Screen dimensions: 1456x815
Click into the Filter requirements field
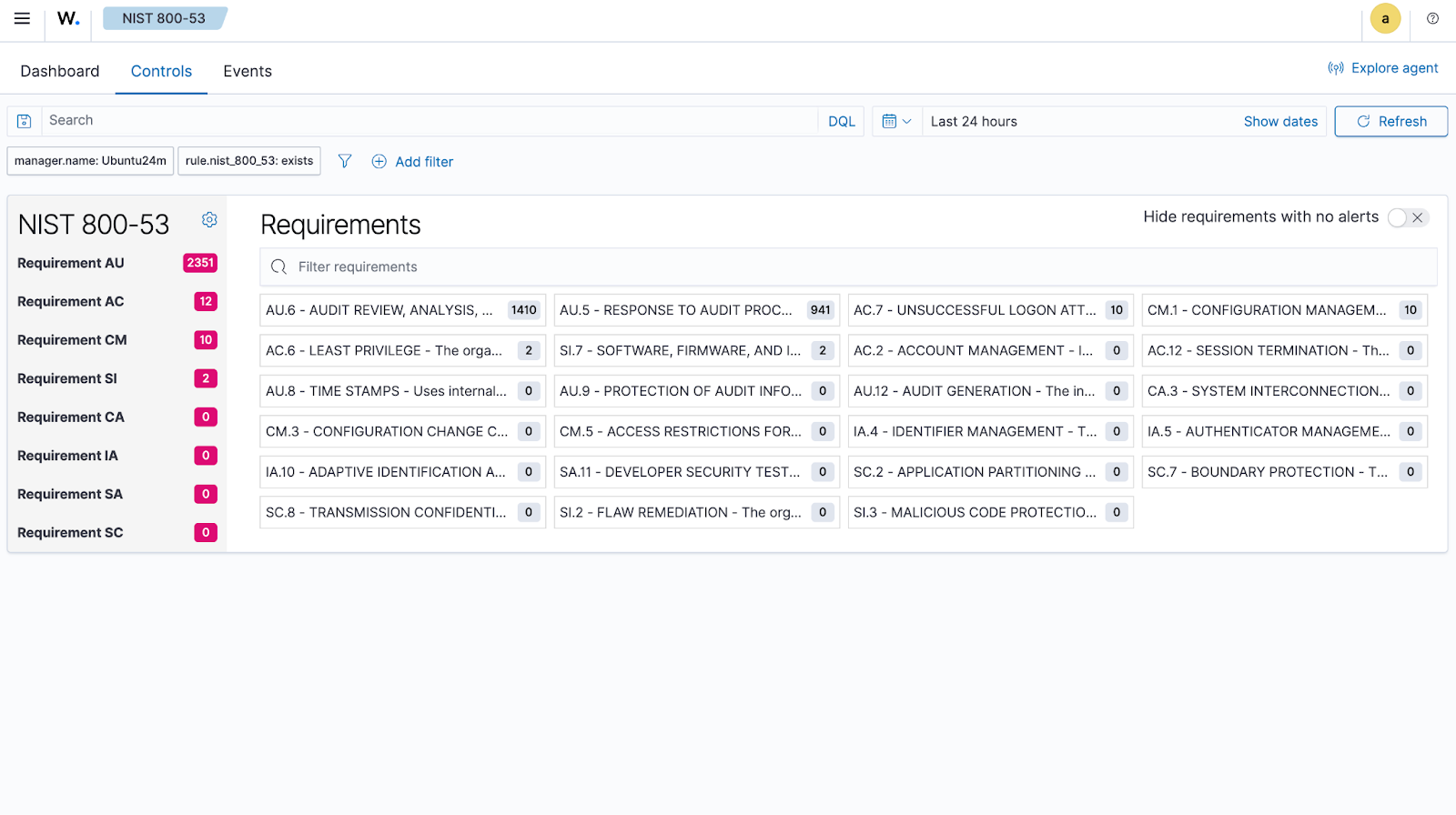pos(846,267)
